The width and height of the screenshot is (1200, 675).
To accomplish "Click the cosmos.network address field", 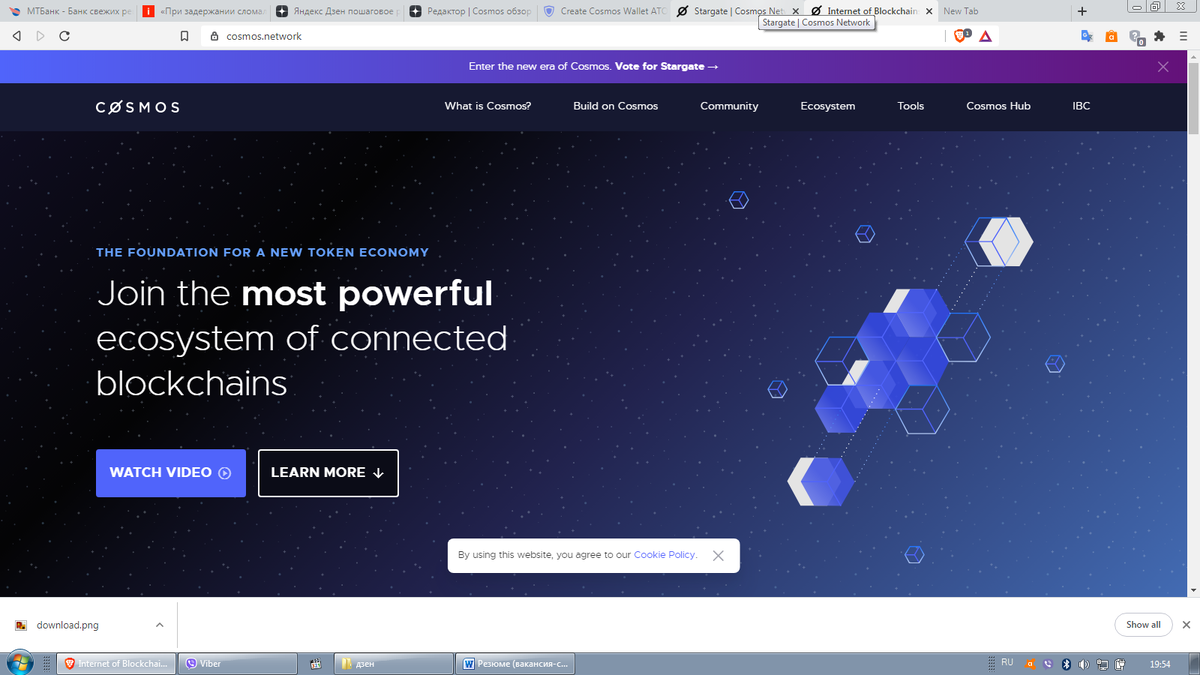I will (570, 36).
